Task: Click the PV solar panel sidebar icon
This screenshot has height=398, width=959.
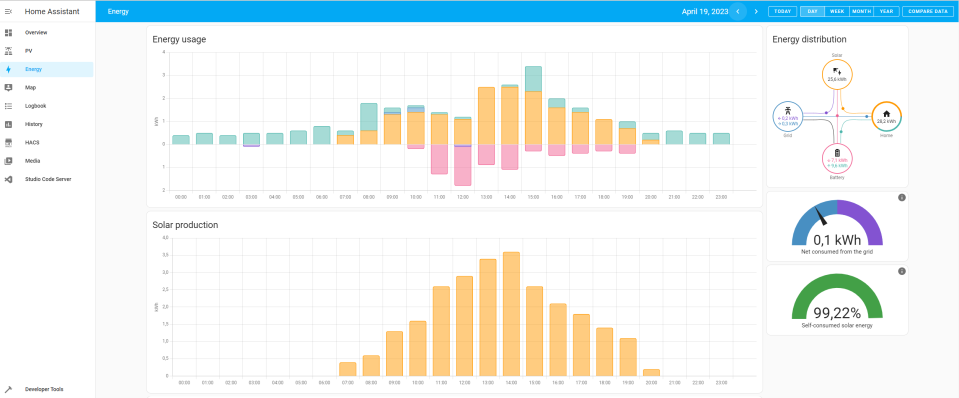Action: [x=9, y=51]
